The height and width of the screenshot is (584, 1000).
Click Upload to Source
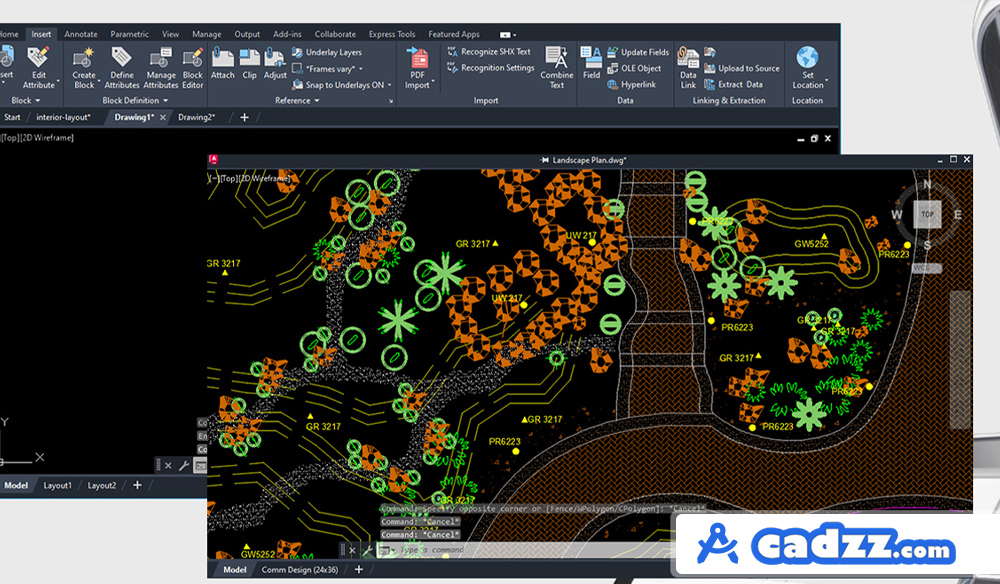742,68
